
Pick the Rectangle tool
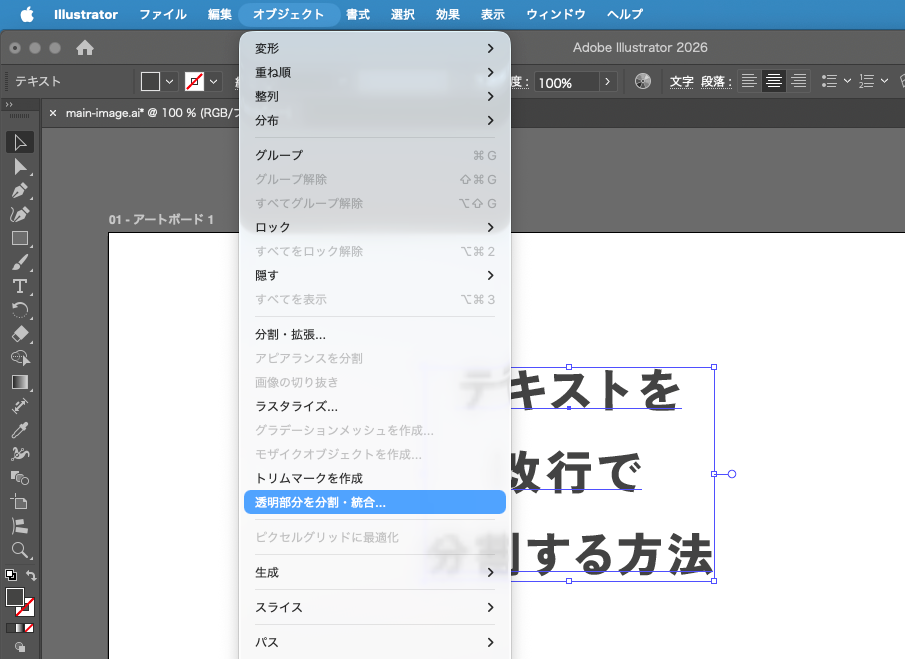click(x=20, y=239)
